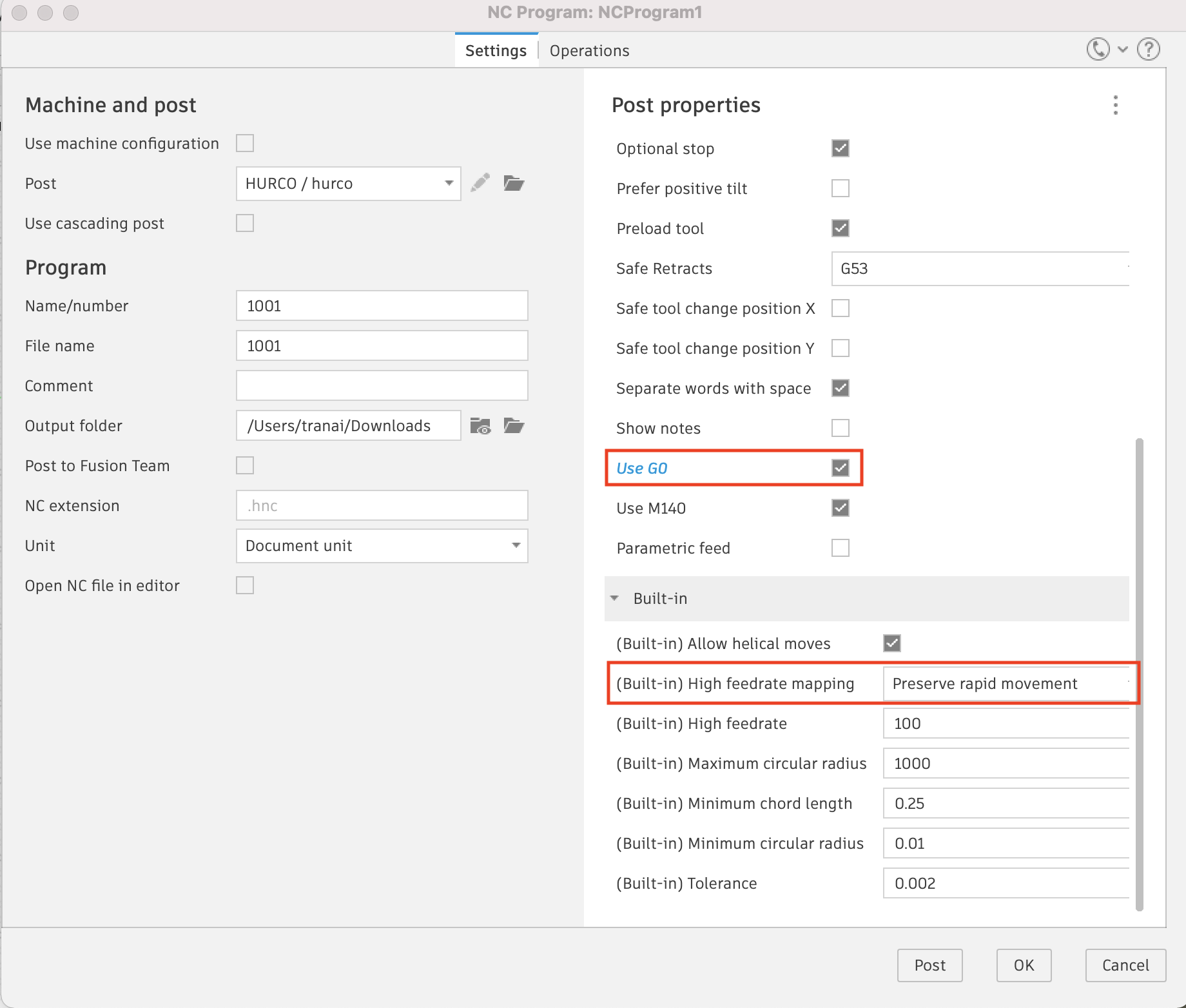This screenshot has height=1008, width=1186.
Task: Click the Post button
Action: (x=929, y=965)
